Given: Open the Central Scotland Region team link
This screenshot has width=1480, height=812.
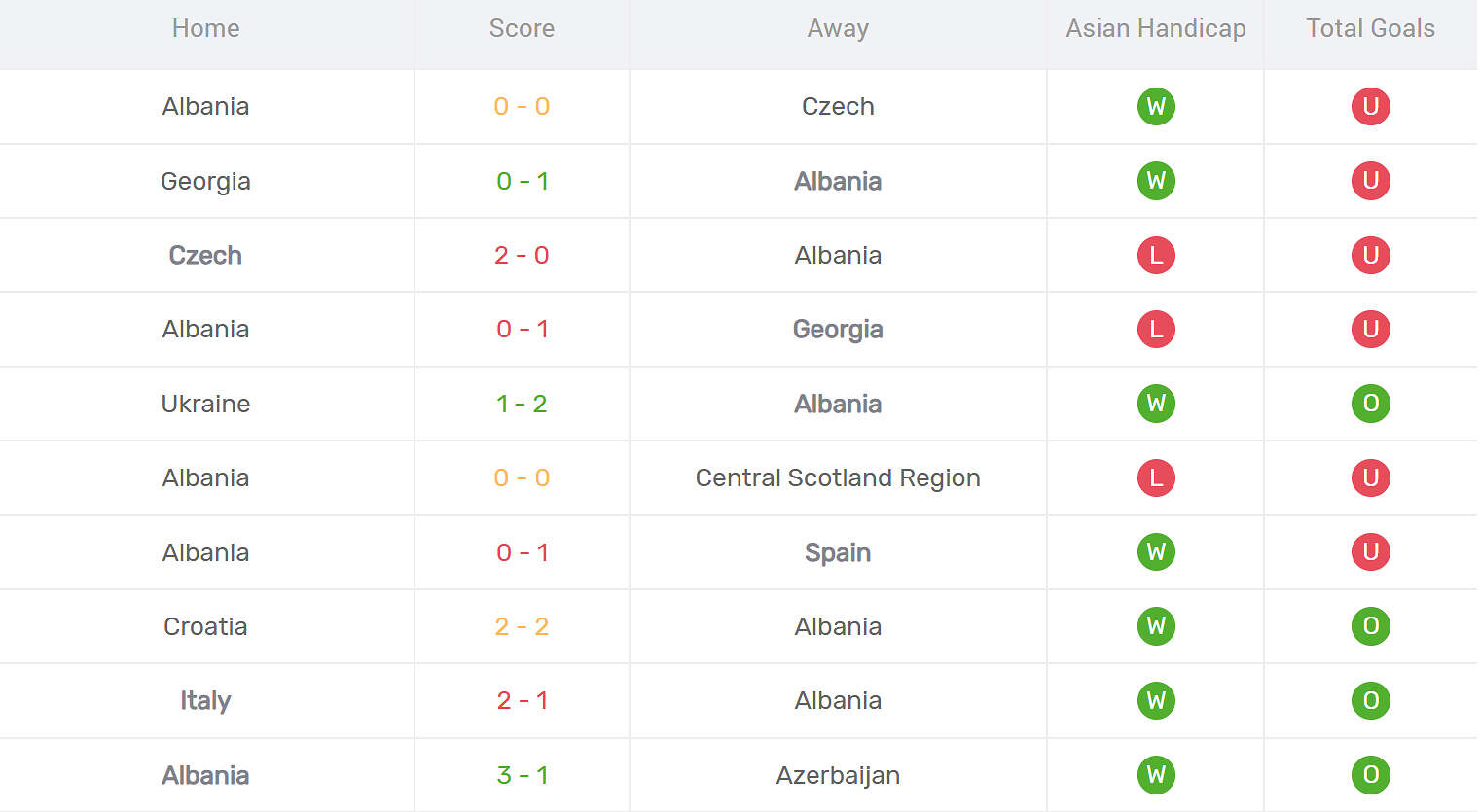Looking at the screenshot, I should coord(838,477).
